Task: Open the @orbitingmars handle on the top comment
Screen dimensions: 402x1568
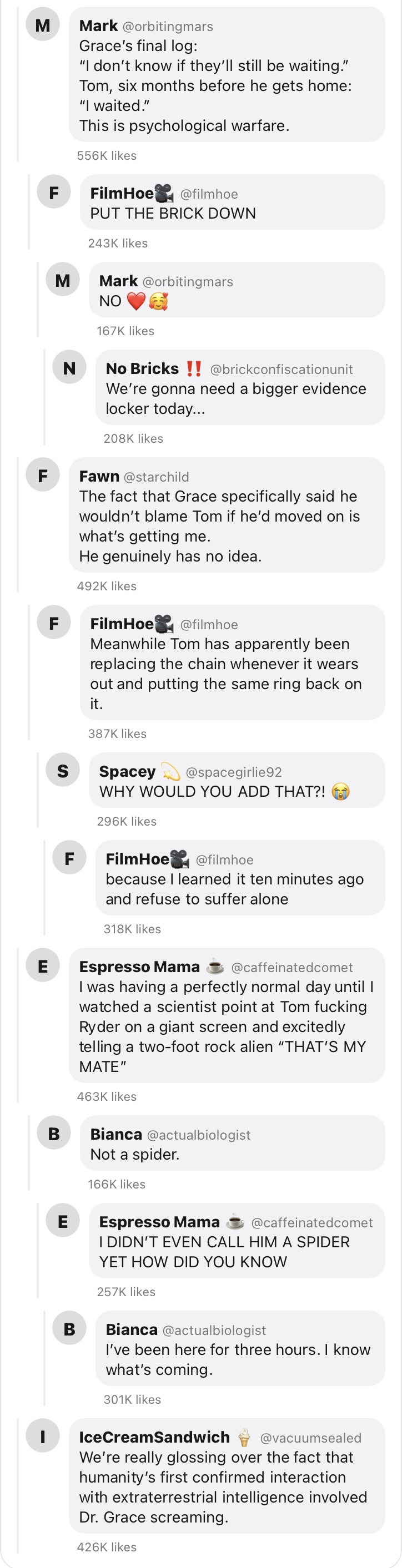Action: [168, 27]
